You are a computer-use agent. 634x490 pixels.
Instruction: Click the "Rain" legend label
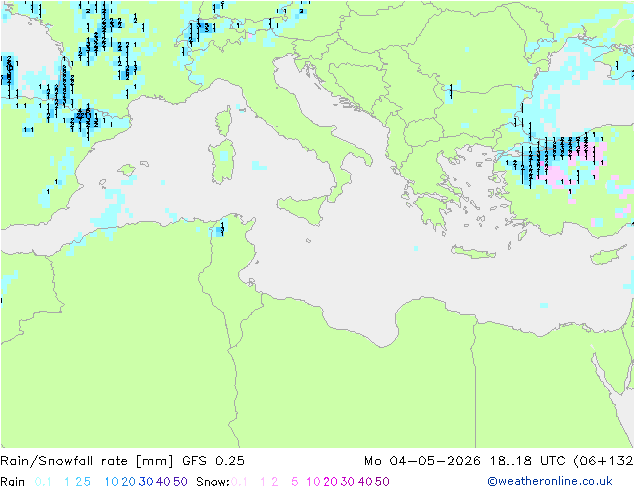[x=13, y=482]
